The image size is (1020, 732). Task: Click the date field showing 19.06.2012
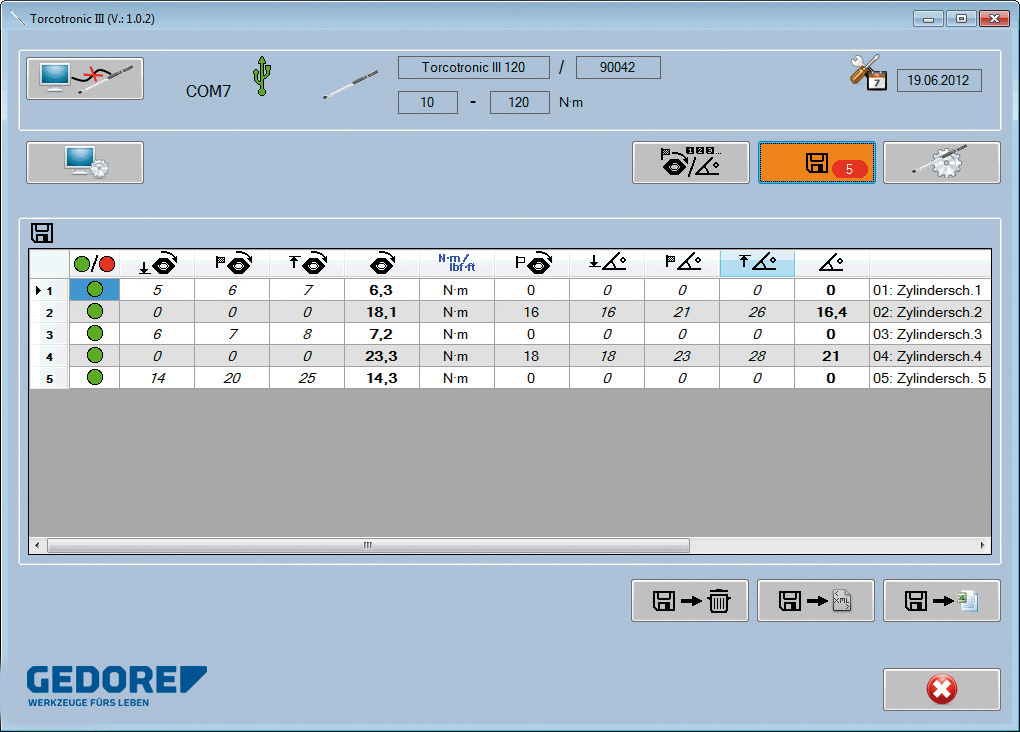(938, 81)
